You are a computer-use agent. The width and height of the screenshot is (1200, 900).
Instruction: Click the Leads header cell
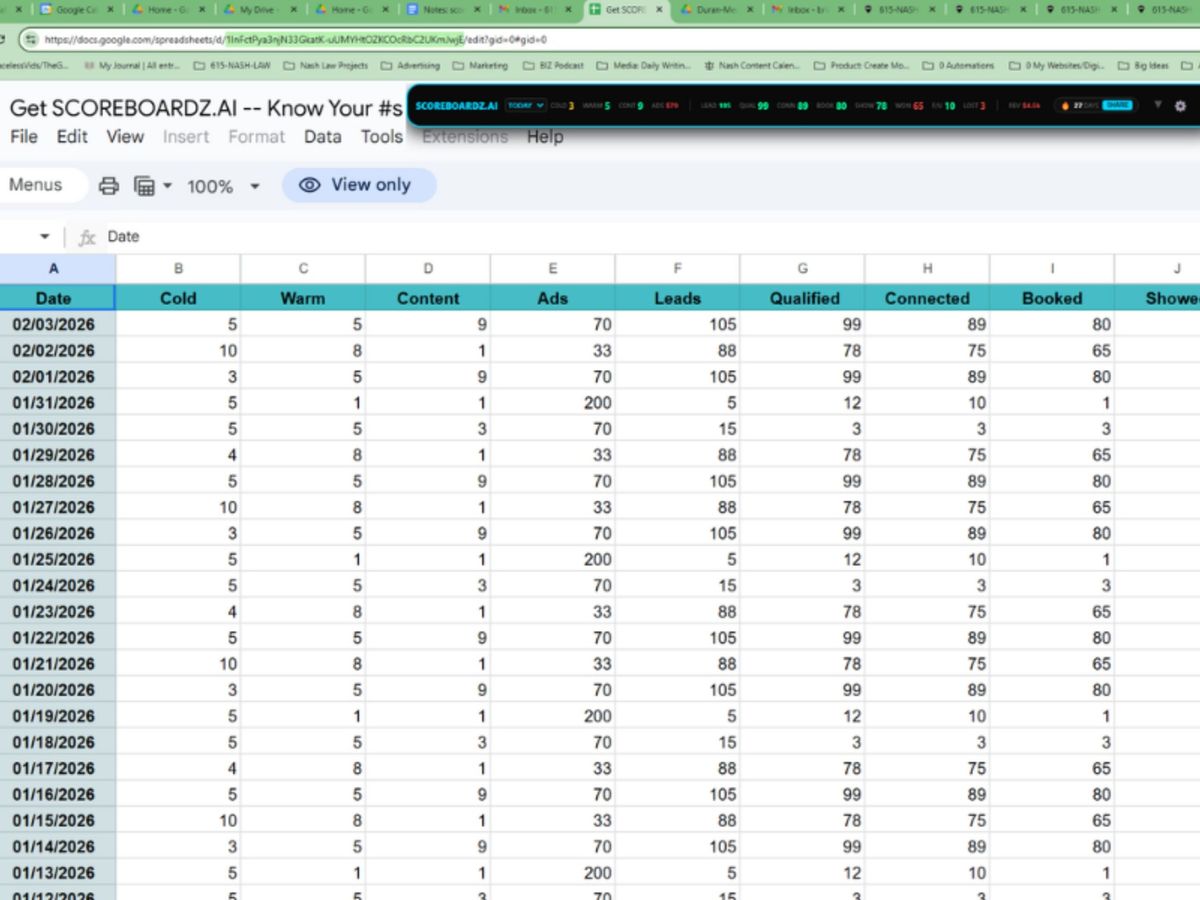point(677,298)
